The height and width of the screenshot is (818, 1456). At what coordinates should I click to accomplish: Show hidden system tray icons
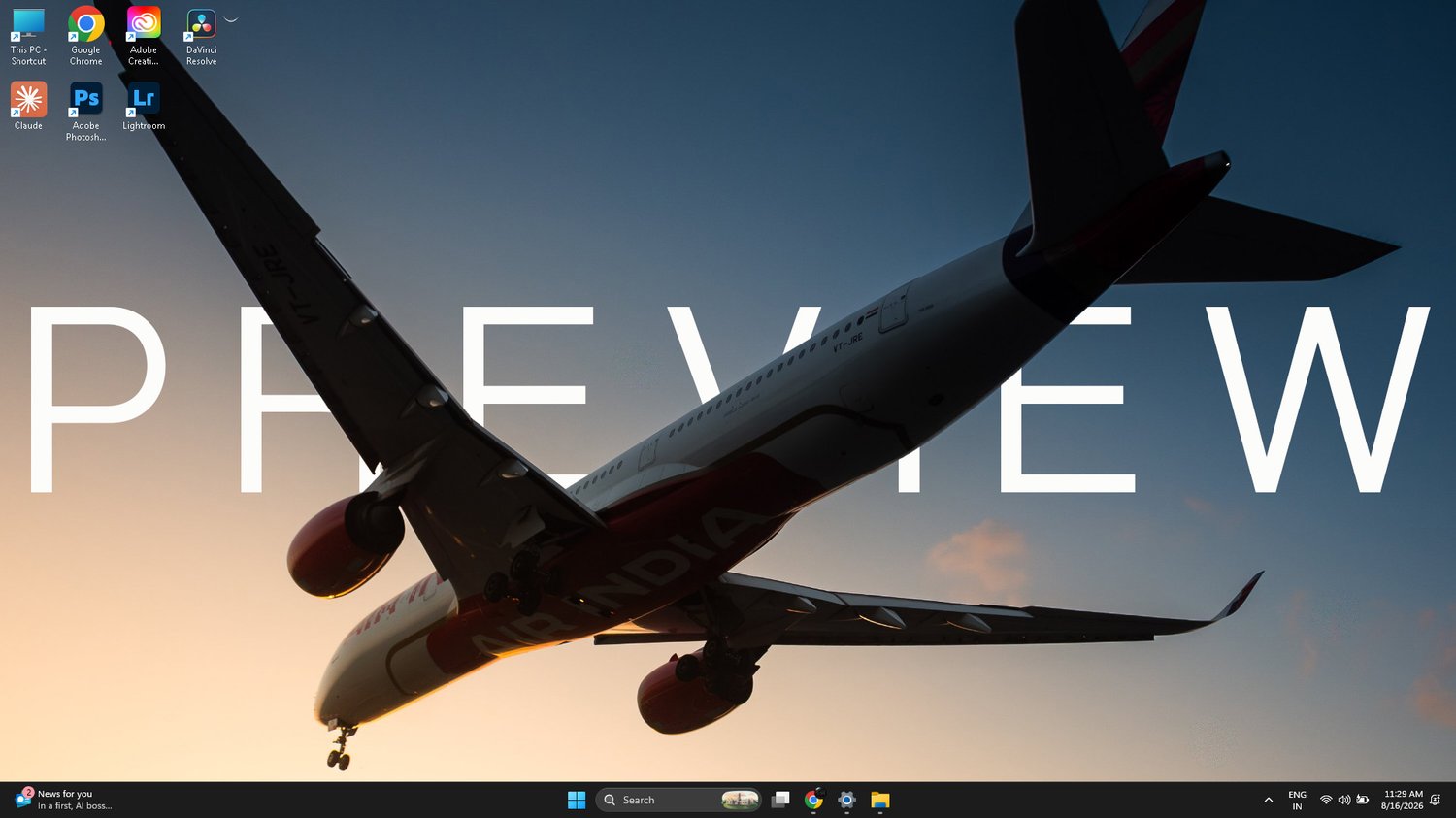1268,800
